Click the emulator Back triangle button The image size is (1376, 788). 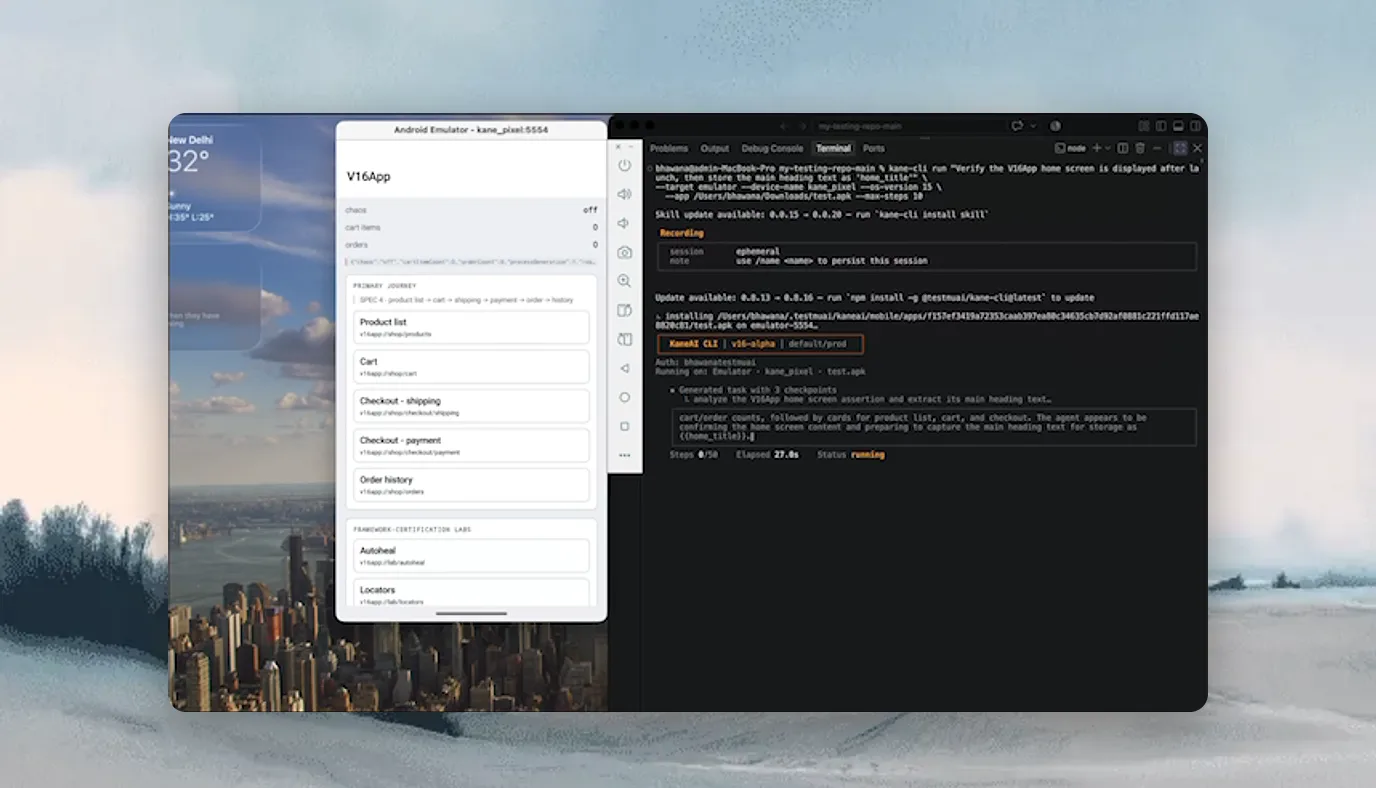(624, 368)
